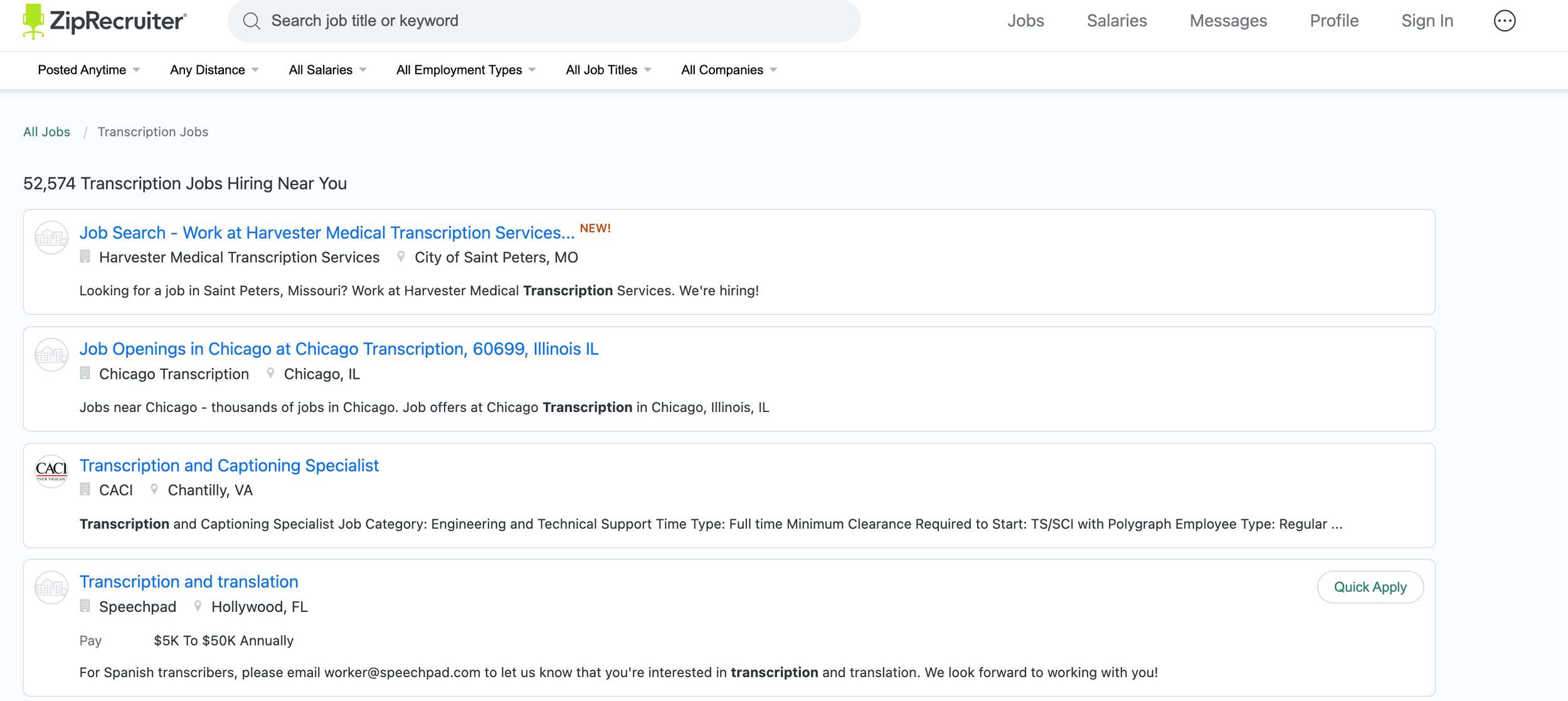Click the Speechpad company name

click(x=137, y=606)
